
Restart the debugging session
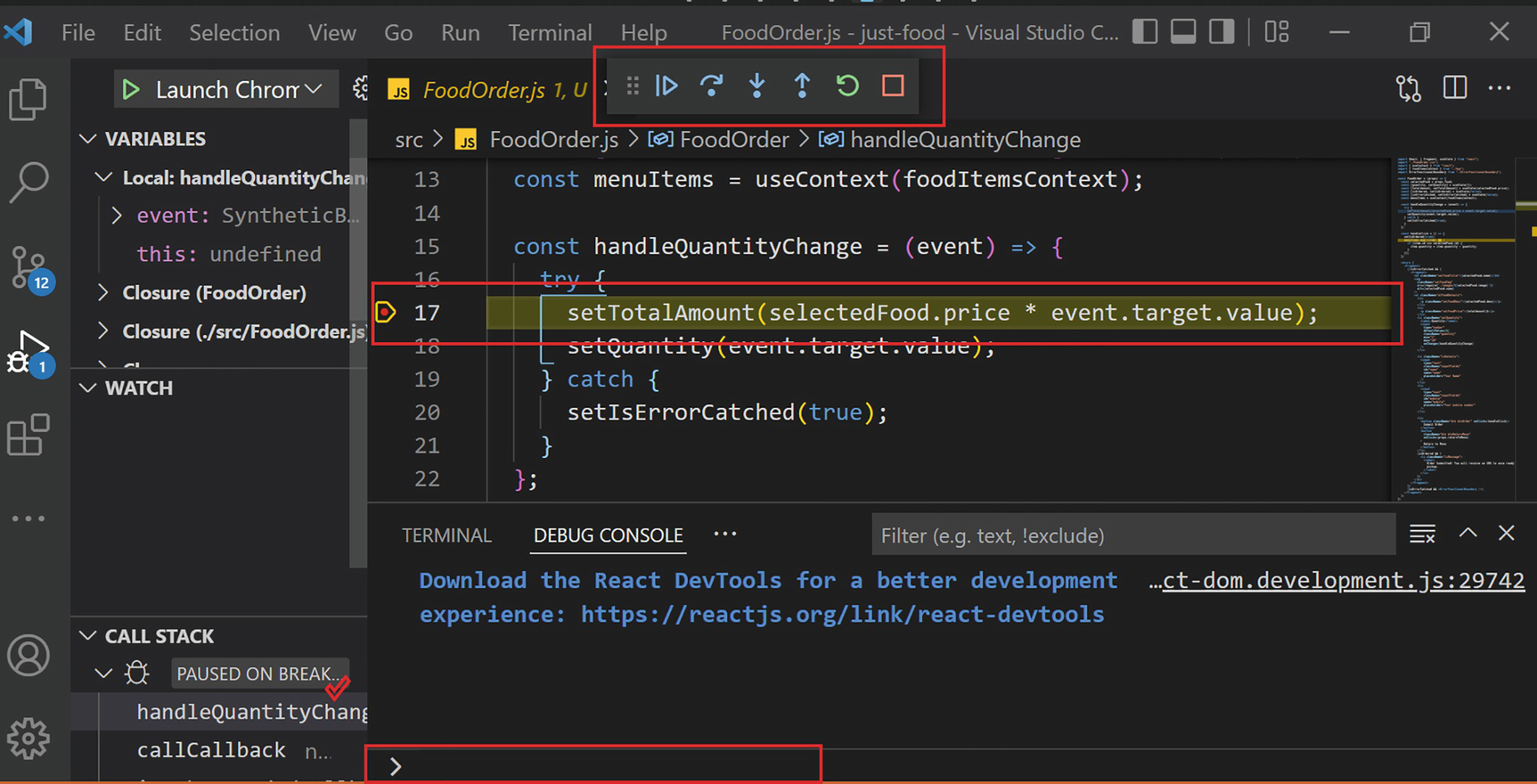click(x=847, y=86)
